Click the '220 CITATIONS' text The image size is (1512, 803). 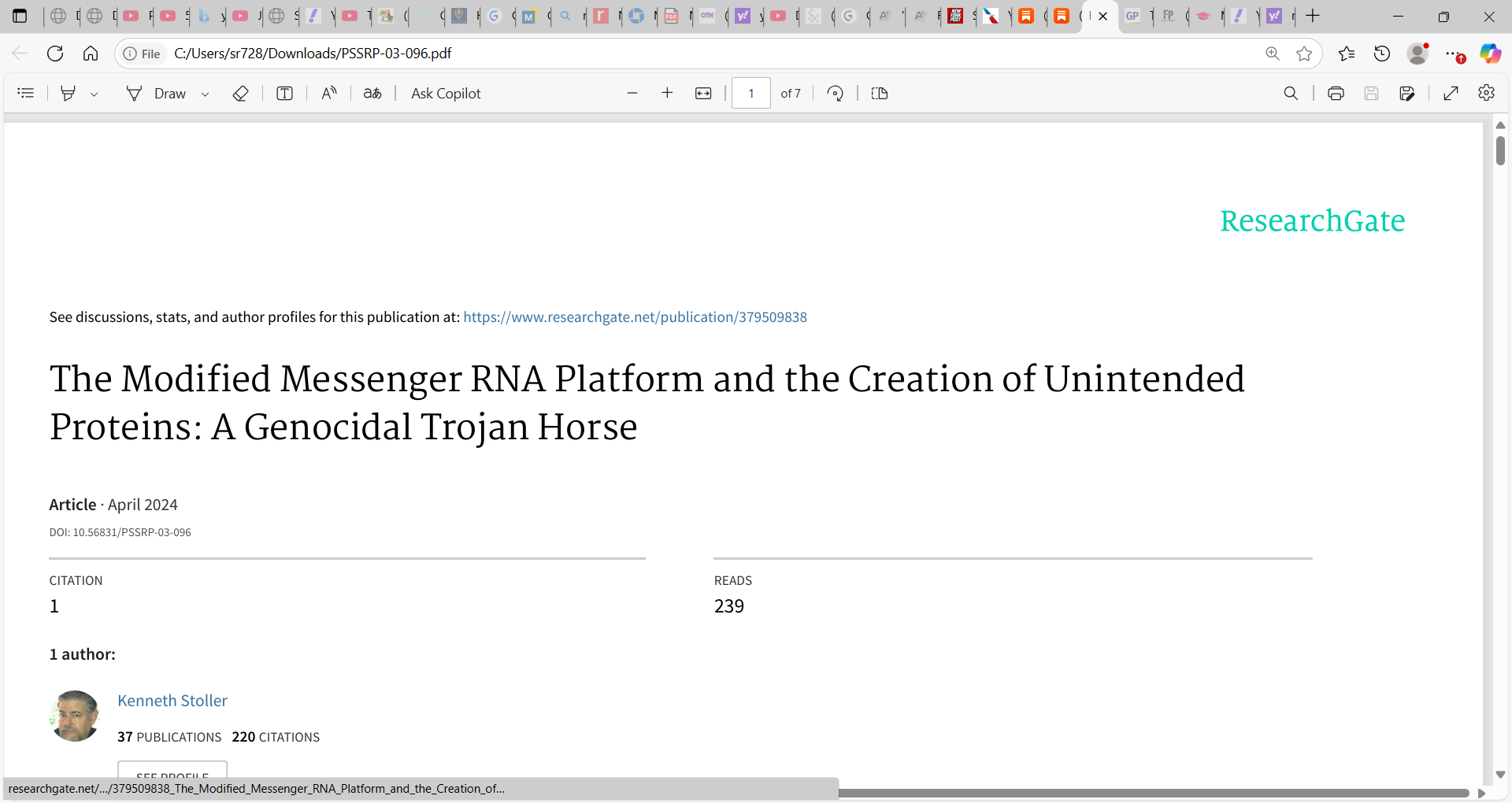(276, 737)
